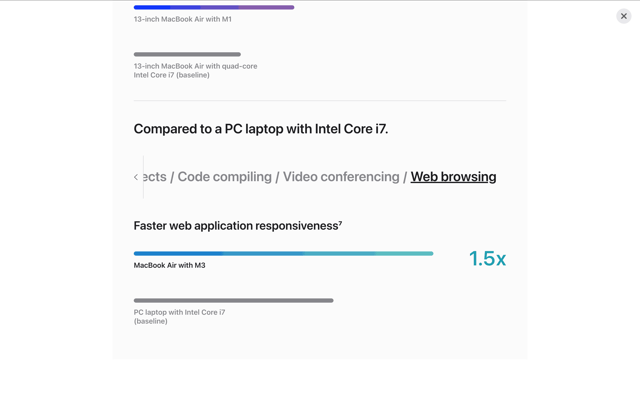Image resolution: width=640 pixels, height=400 pixels.
Task: Click the gray quad-core Intel Core i7 bar
Action: coord(187,54)
